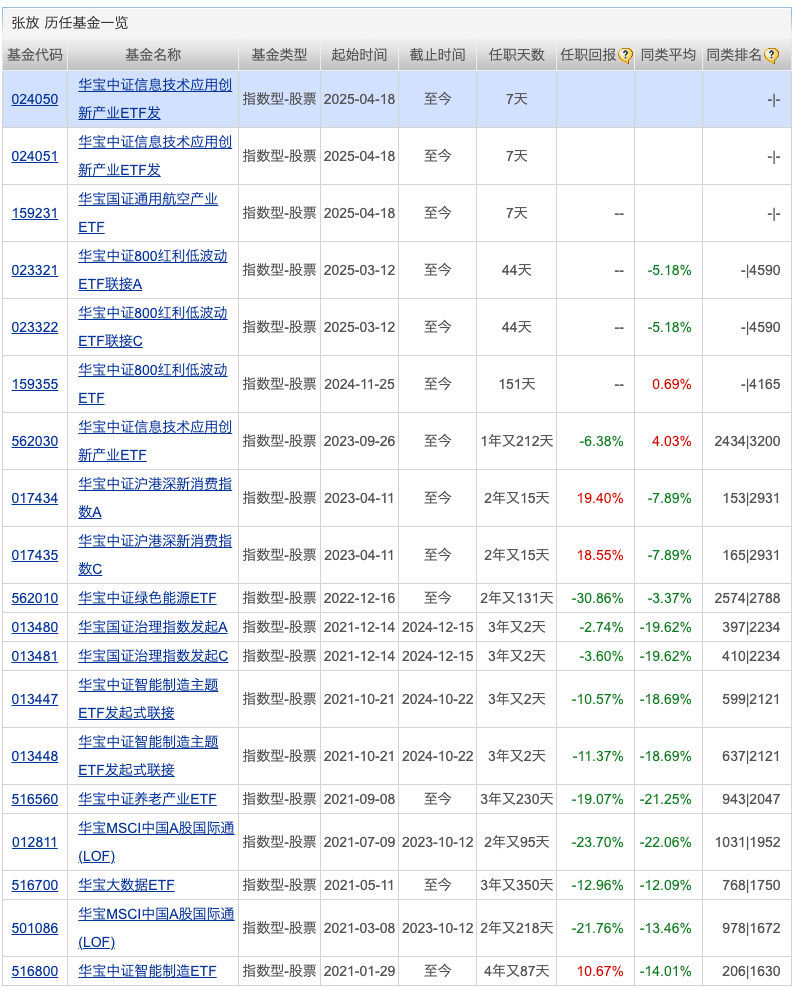
Task: Click the 4年又87天 tenure cell
Action: 517,971
